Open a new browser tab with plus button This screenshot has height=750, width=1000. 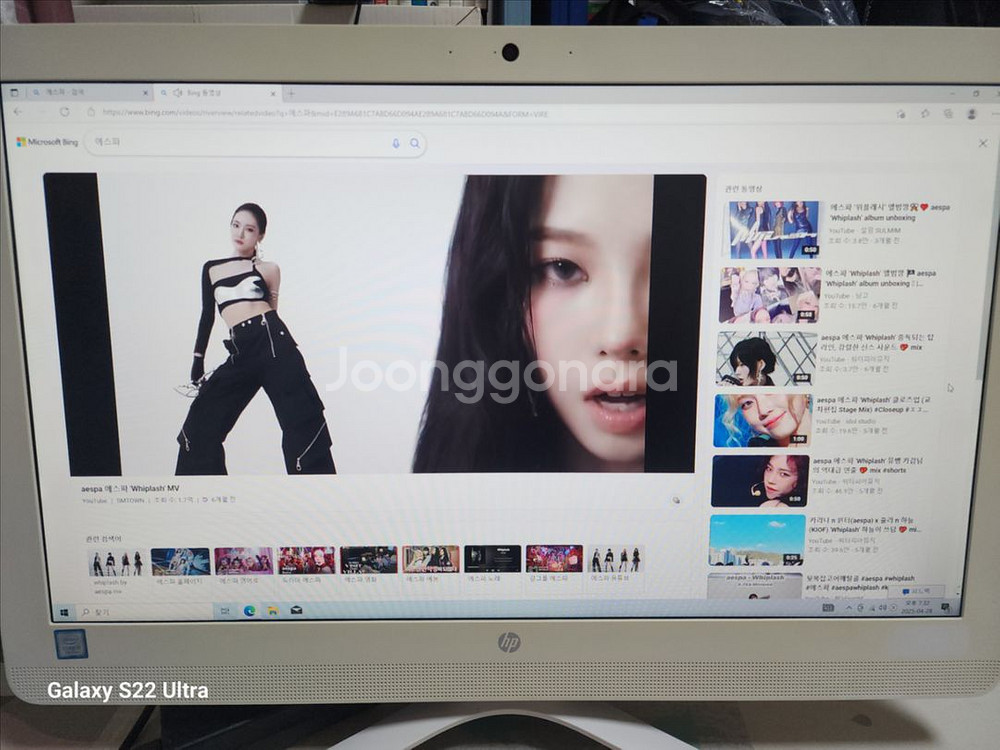tap(291, 94)
